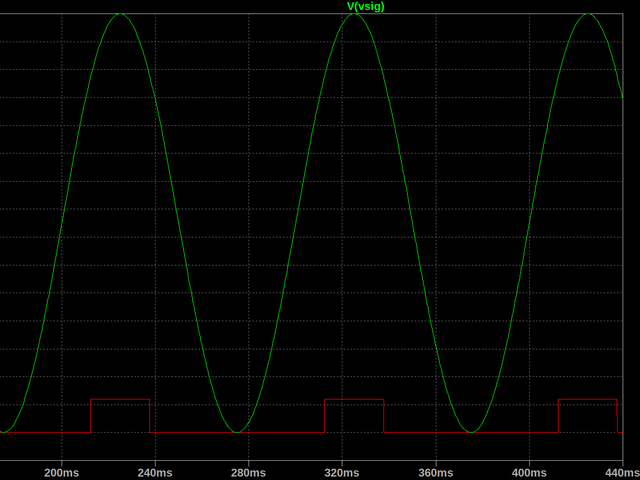Image resolution: width=640 pixels, height=480 pixels.
Task: Click the falling edge of the first red pulse
Action: pyautogui.click(x=150, y=416)
